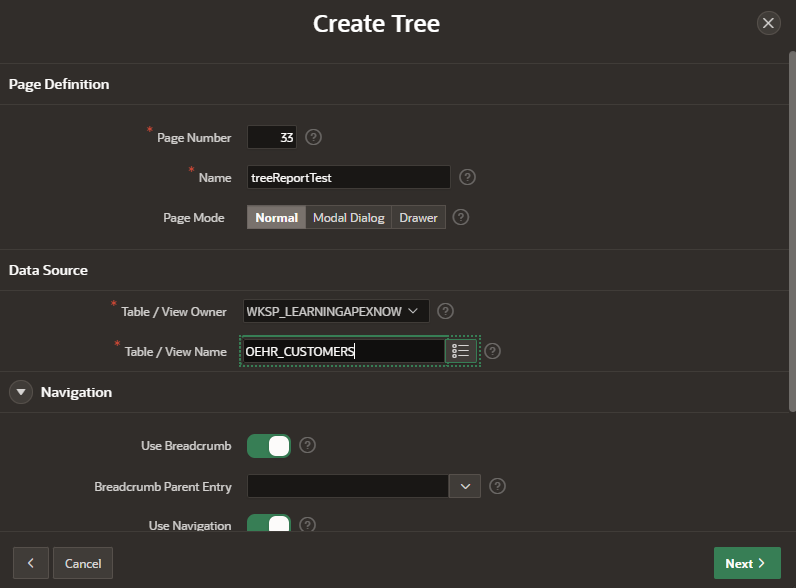Click the Use Breadcrumb label
This screenshot has width=796, height=588.
[186, 445]
